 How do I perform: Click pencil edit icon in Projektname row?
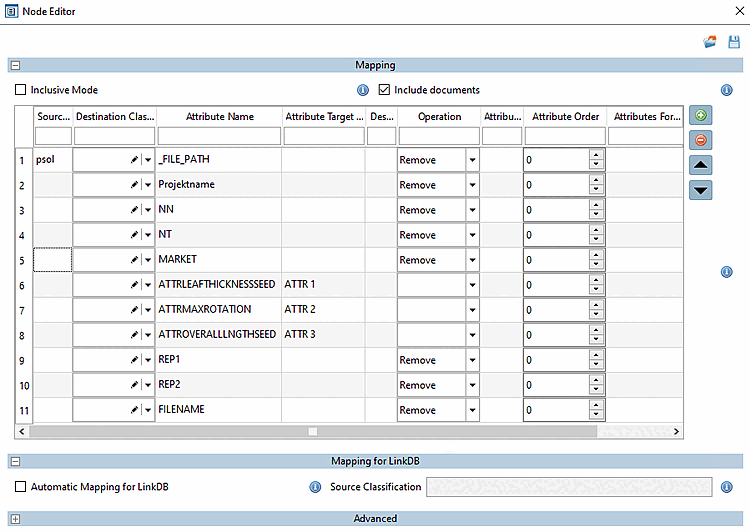[134, 185]
